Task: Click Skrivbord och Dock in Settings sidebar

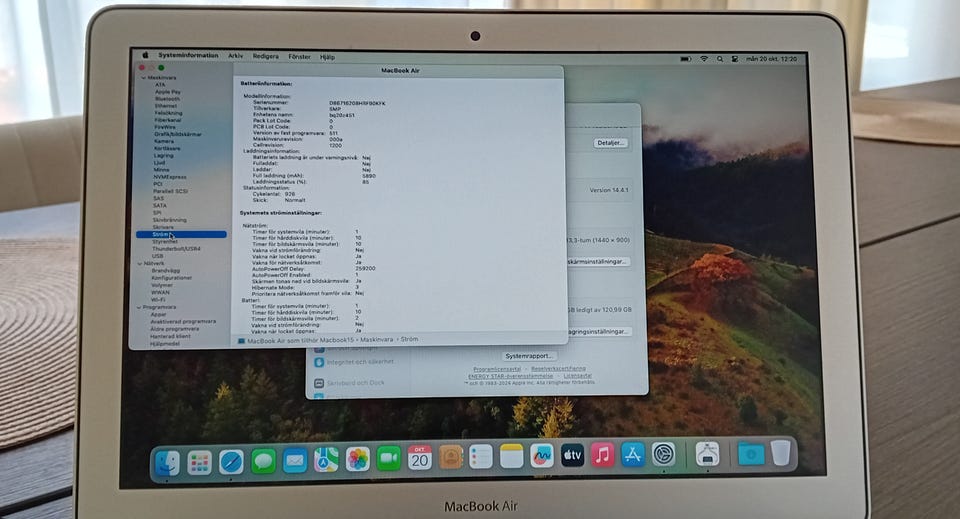Action: (x=355, y=383)
